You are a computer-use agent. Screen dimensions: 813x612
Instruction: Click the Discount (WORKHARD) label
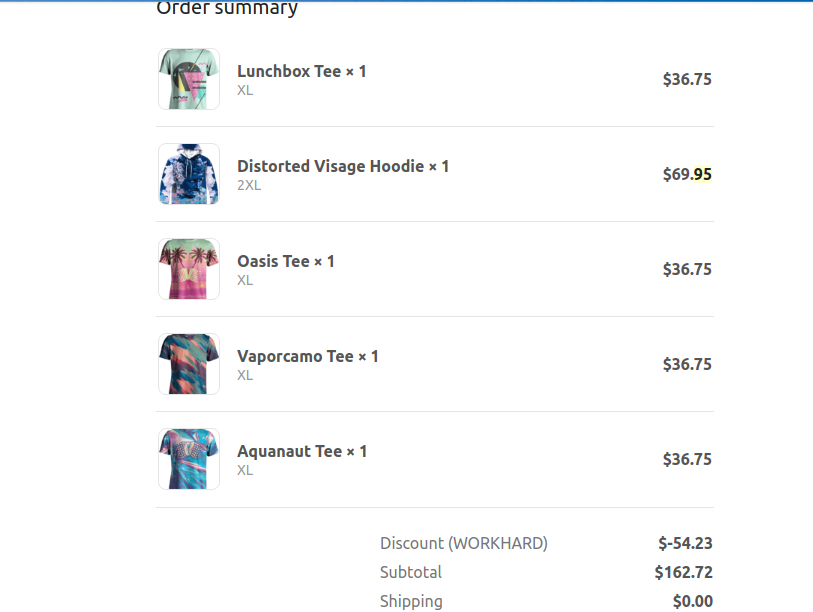[x=464, y=543]
